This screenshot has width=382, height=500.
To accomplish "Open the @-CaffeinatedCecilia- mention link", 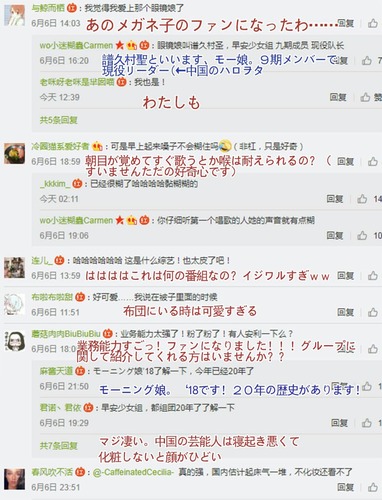I will pyautogui.click(x=133, y=472).
